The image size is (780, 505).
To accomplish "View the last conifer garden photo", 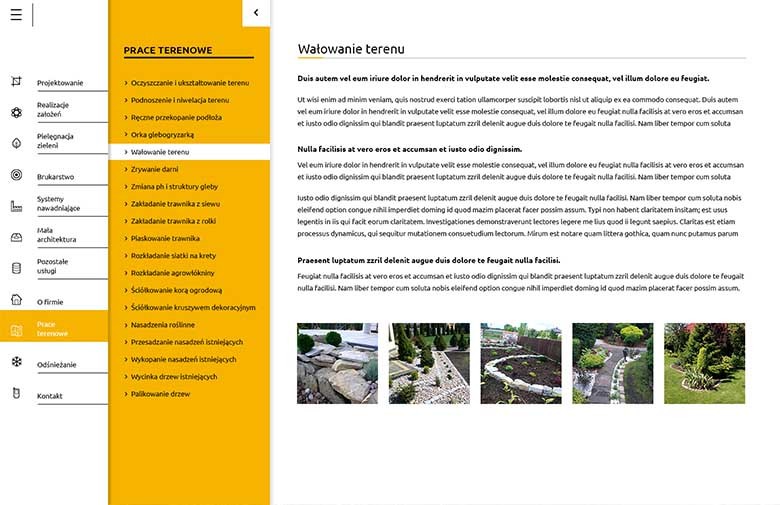I will click(x=704, y=363).
